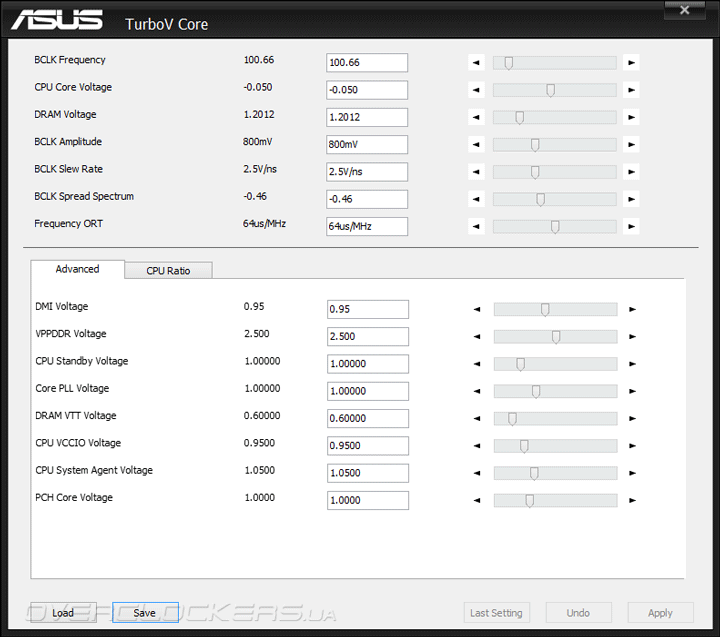This screenshot has height=637, width=720.
Task: Click the Frequency ORT slider thumb
Action: pyautogui.click(x=555, y=226)
